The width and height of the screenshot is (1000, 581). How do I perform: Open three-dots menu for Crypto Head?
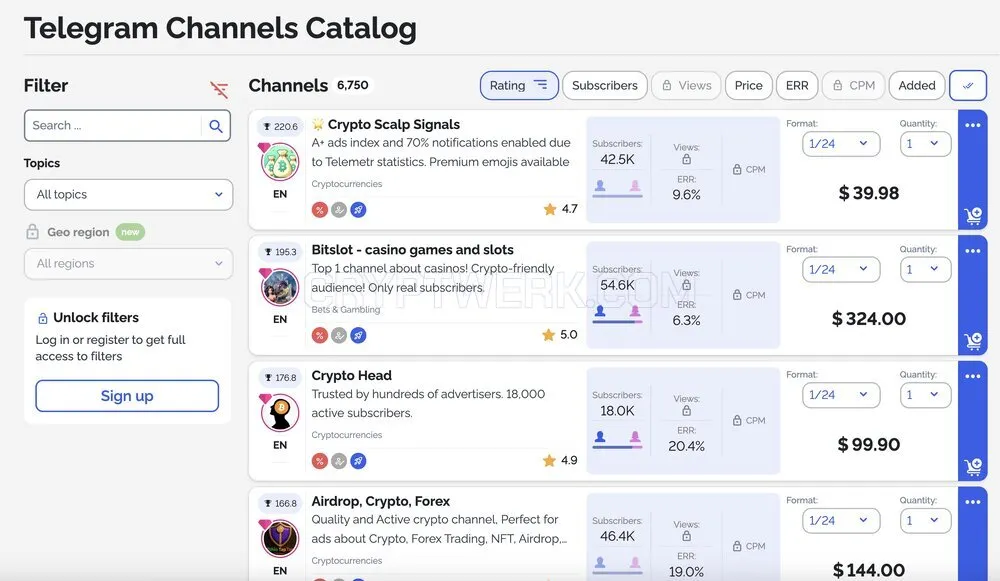pyautogui.click(x=973, y=376)
